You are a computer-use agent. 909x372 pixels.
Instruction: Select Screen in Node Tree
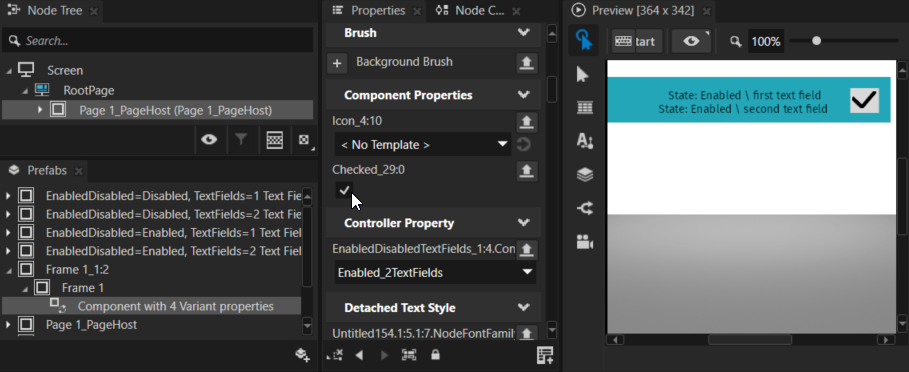[x=65, y=70]
